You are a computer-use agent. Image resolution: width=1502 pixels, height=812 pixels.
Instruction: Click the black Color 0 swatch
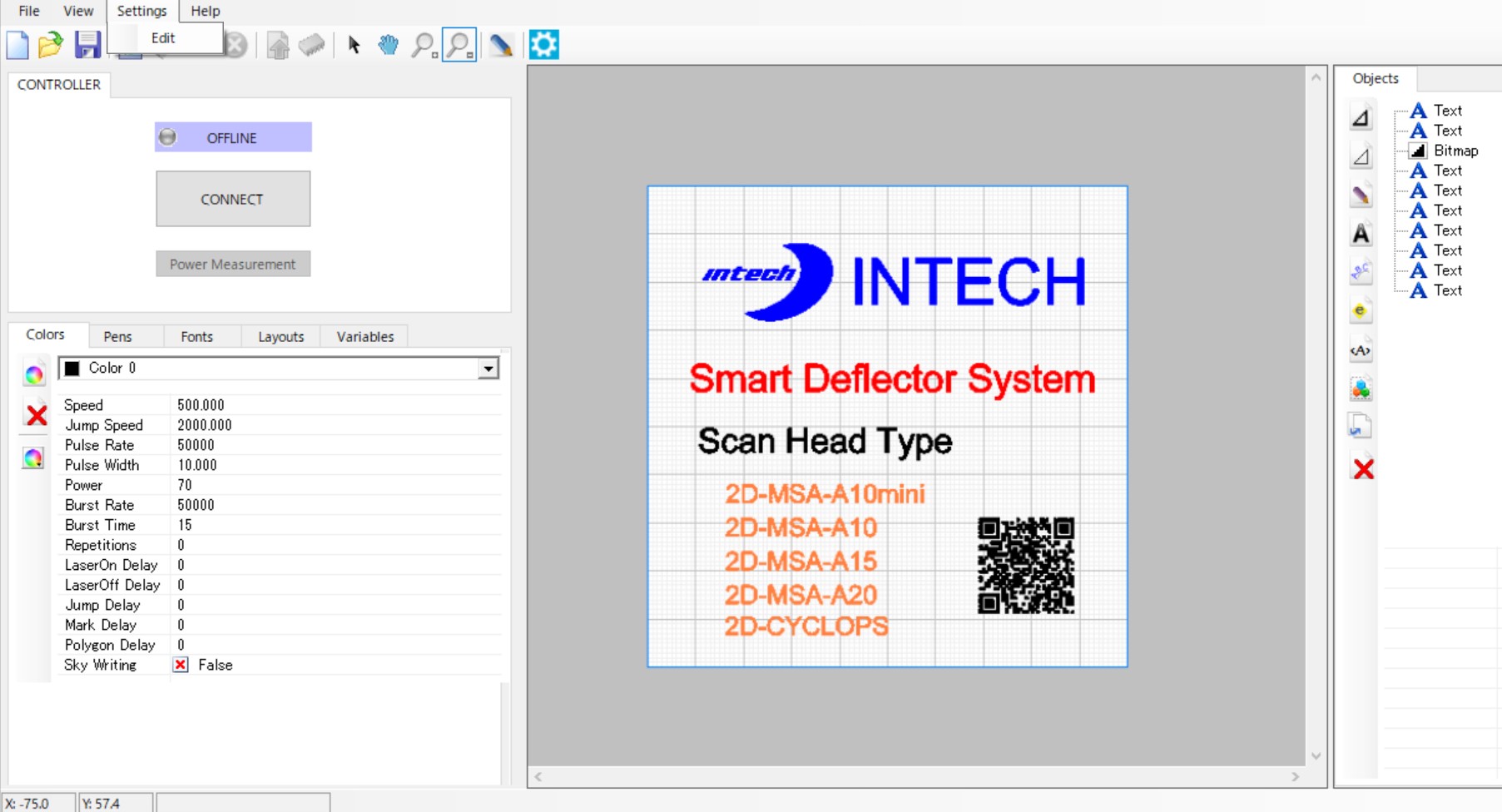tap(73, 369)
